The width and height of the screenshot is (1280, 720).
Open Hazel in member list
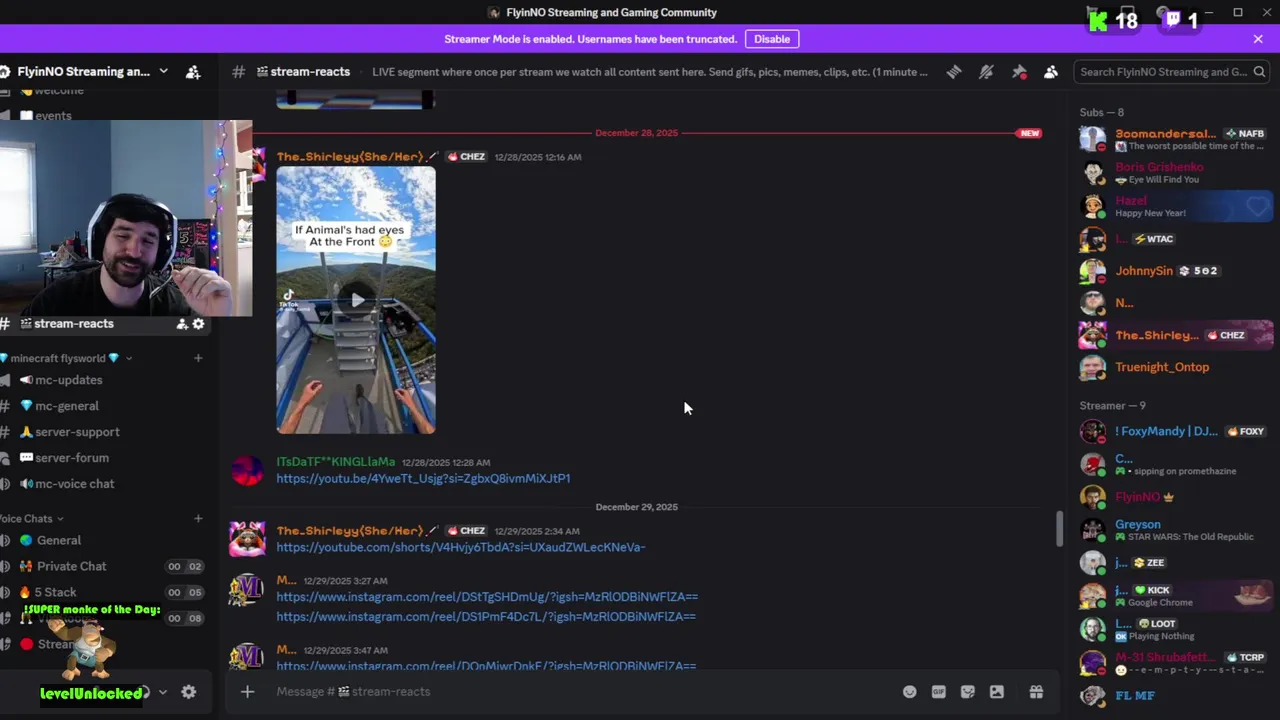[1175, 206]
